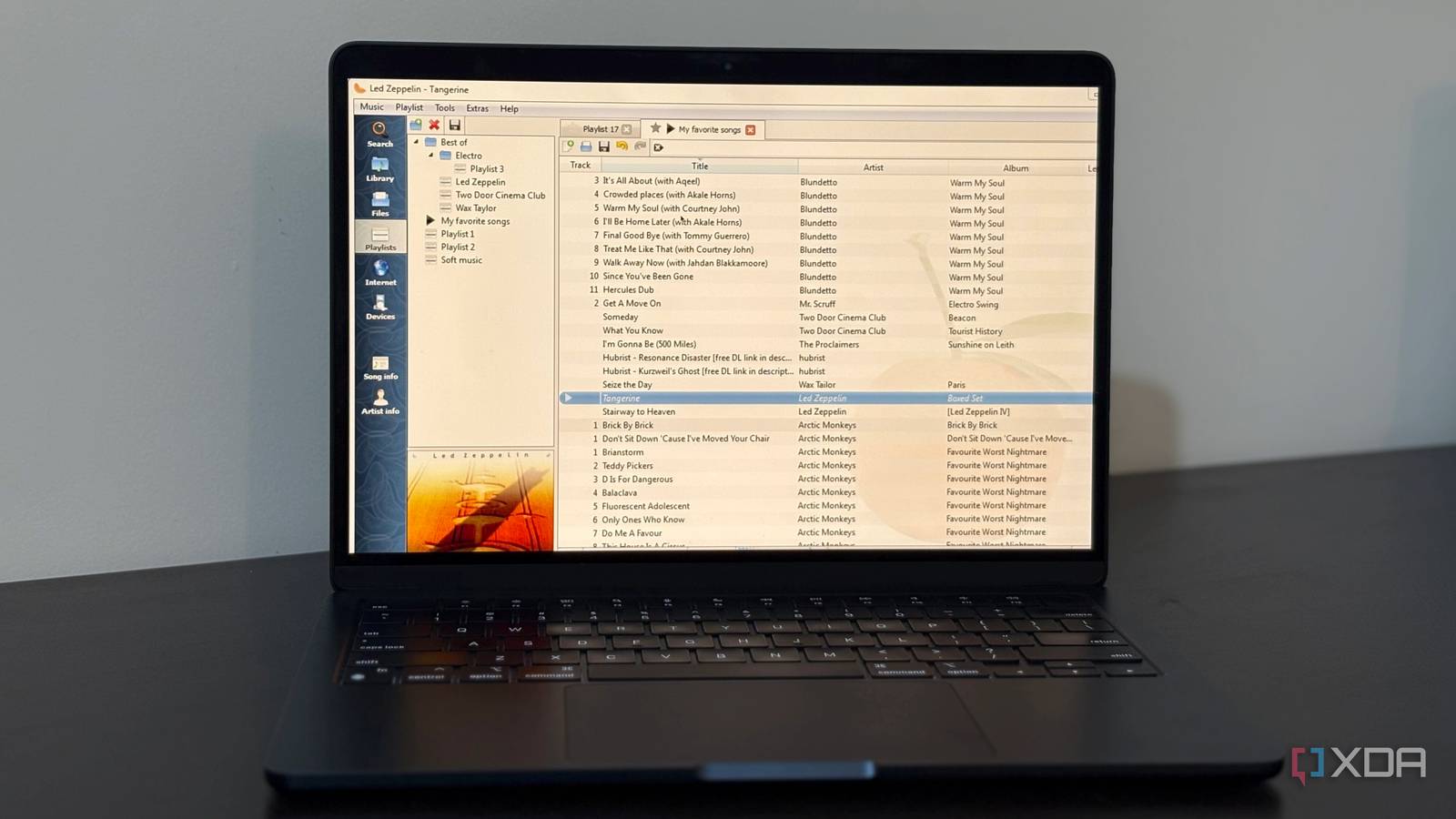Open the Internet sidebar panel

coord(379,273)
